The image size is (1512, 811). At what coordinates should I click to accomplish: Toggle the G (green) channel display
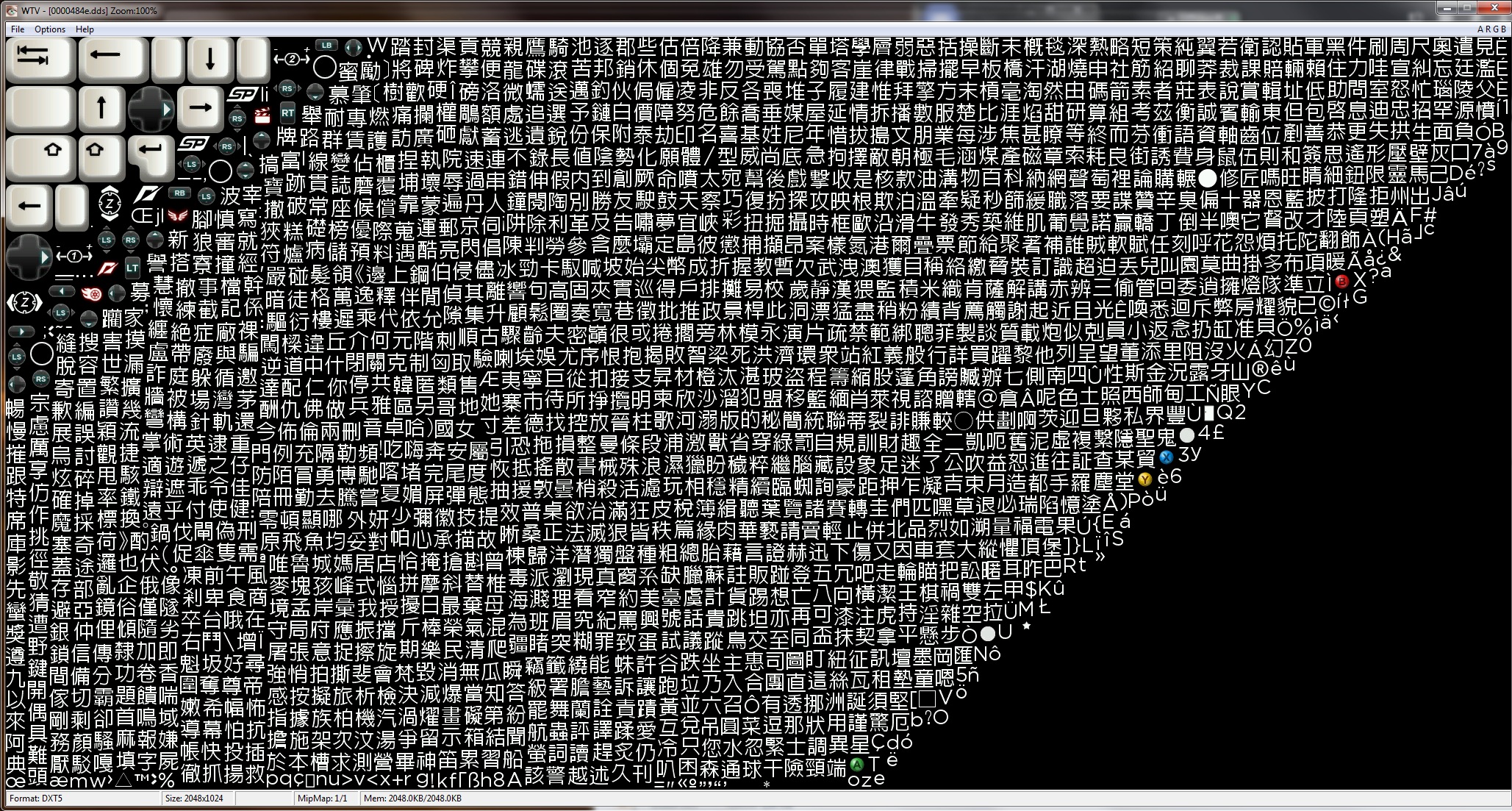[x=1496, y=29]
